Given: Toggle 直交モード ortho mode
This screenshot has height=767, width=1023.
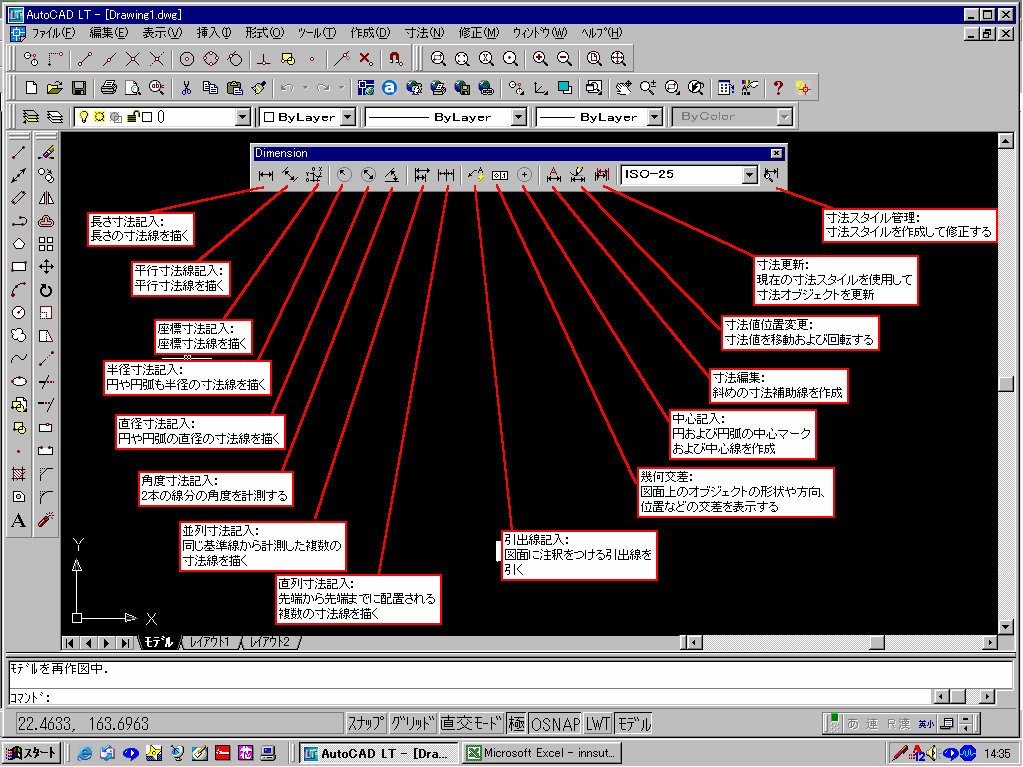Looking at the screenshot, I should click(x=472, y=723).
